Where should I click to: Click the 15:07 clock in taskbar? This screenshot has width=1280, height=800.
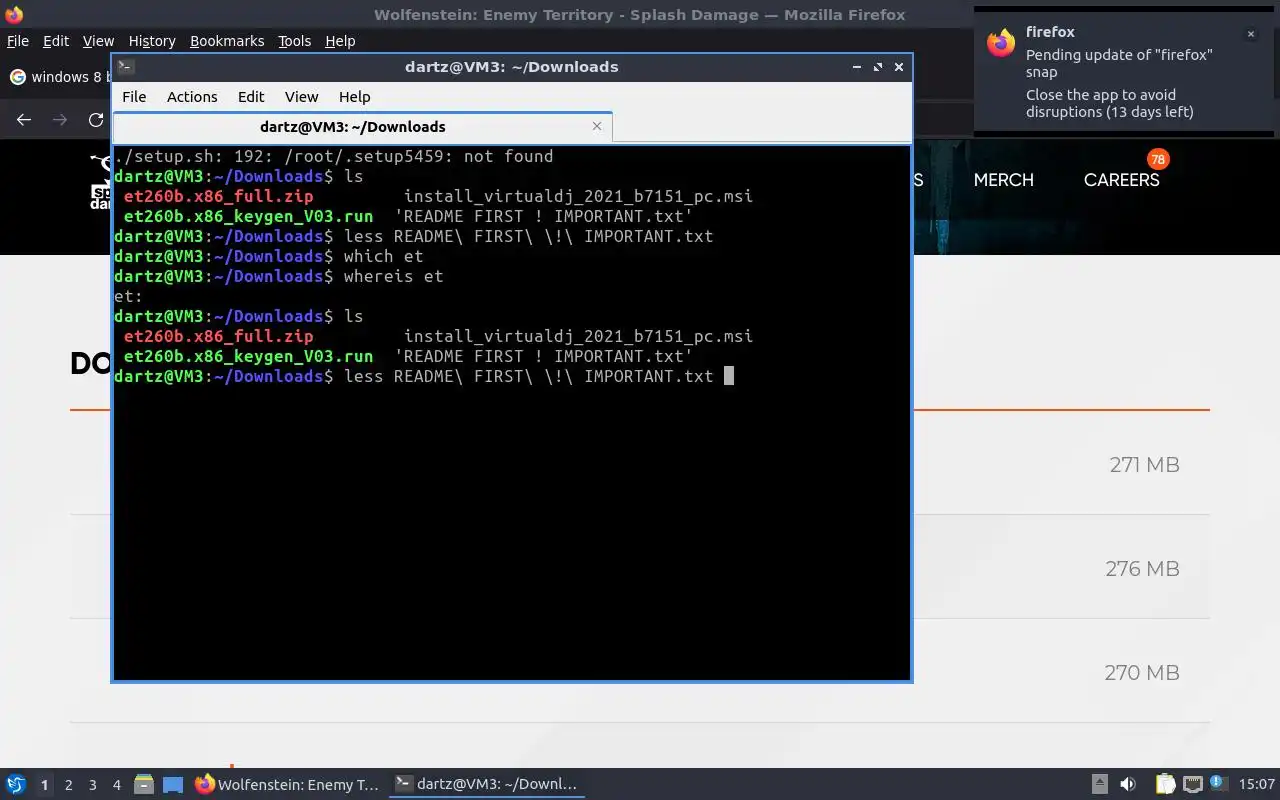pyautogui.click(x=1256, y=785)
